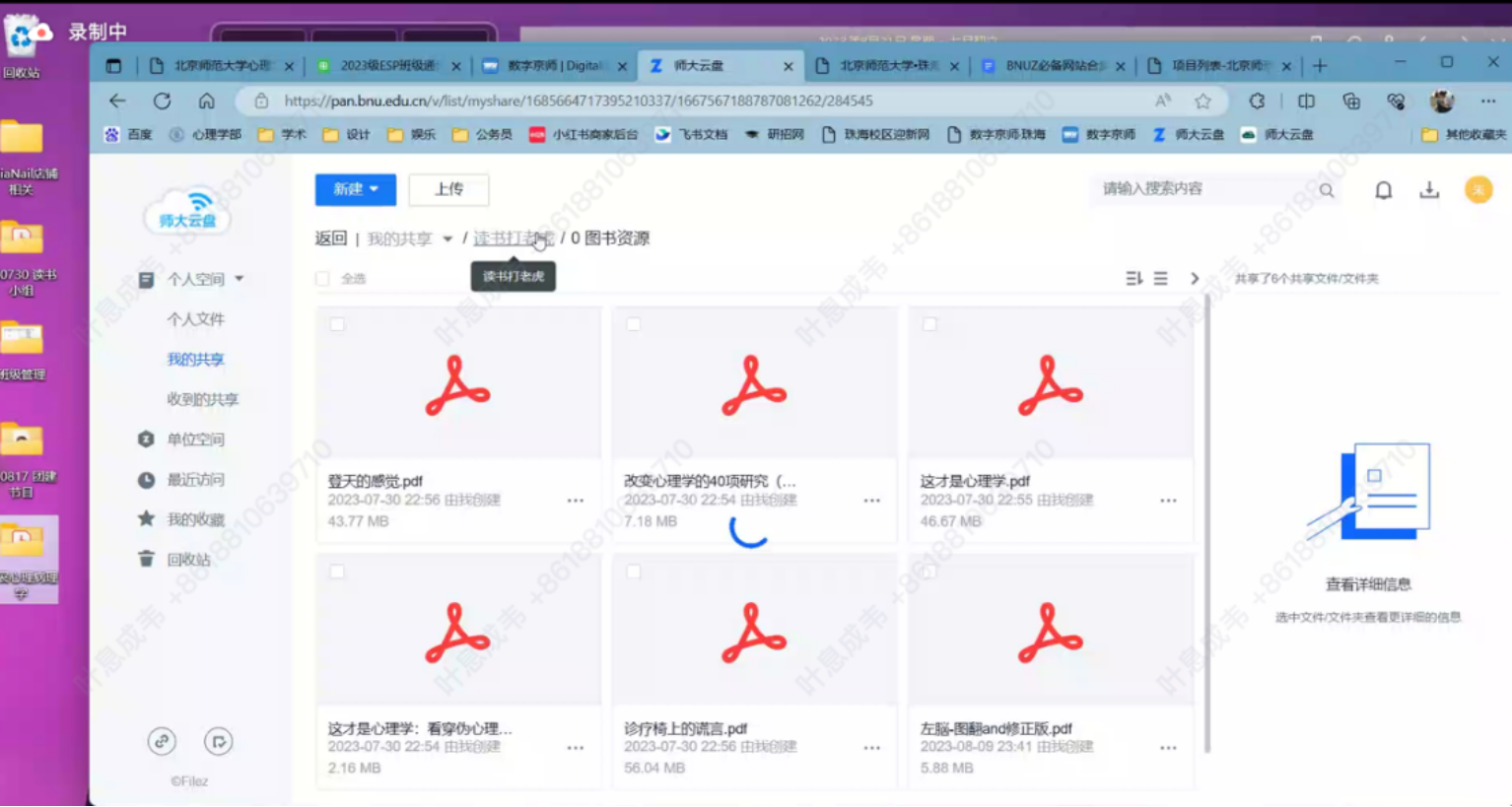Open more options for 这才是心理学.pdf
1512x807 pixels.
coord(1168,501)
